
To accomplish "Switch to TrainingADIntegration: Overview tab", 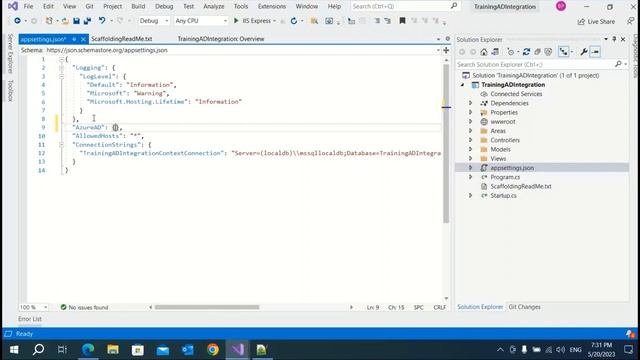I will point(221,39).
